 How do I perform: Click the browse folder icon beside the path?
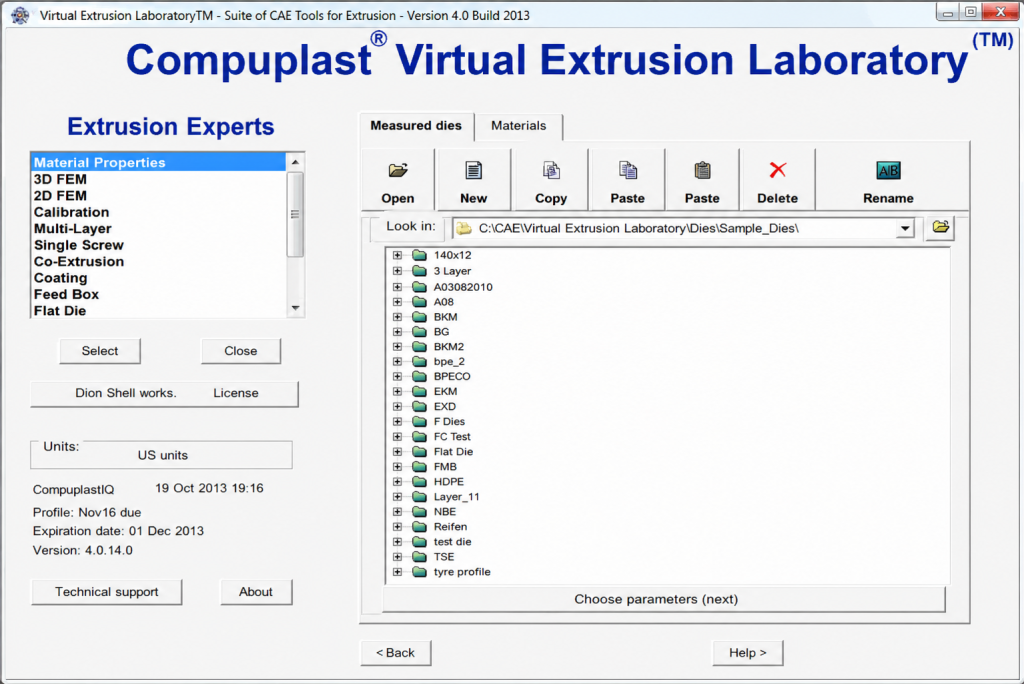click(x=940, y=227)
